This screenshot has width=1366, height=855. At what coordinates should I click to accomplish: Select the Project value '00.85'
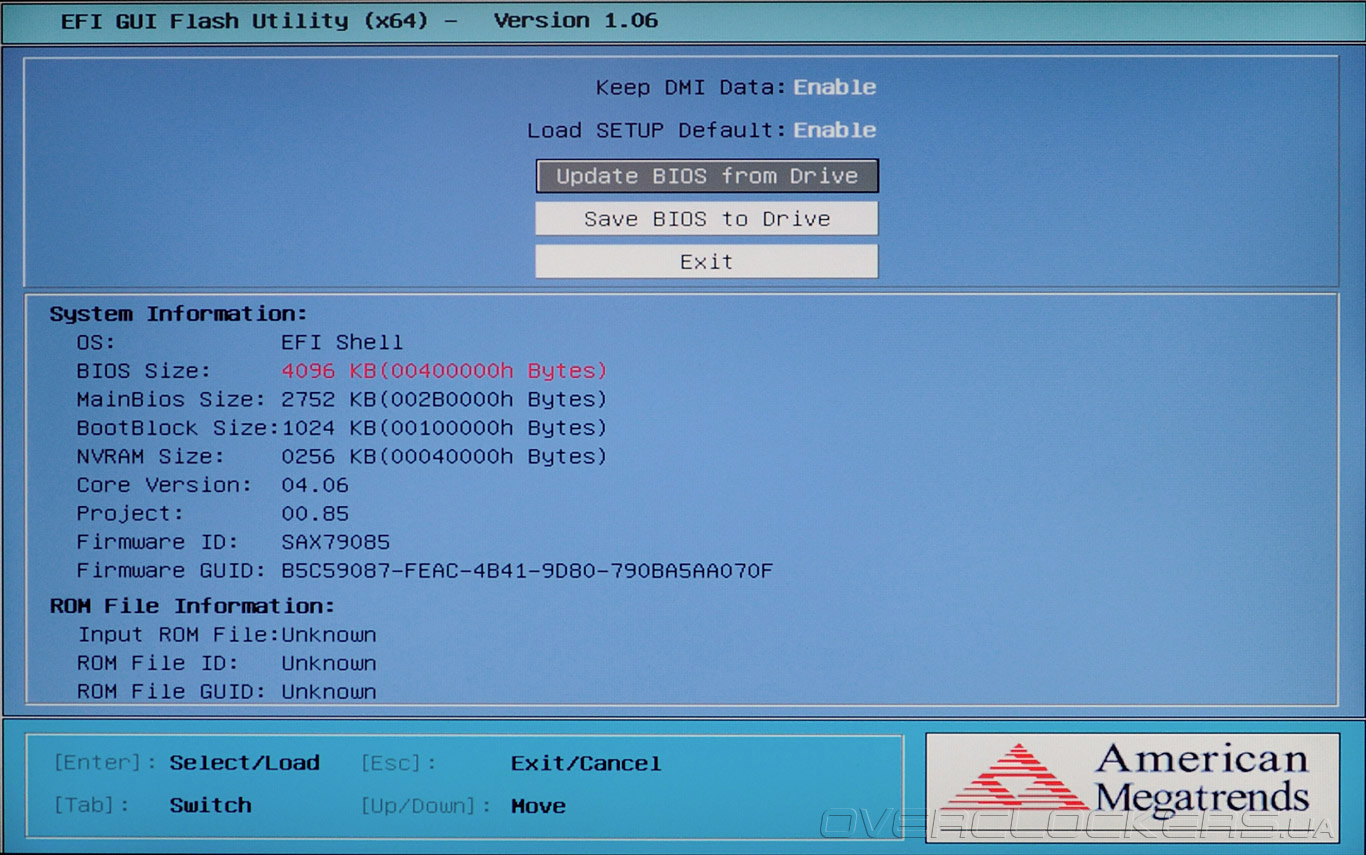click(315, 514)
